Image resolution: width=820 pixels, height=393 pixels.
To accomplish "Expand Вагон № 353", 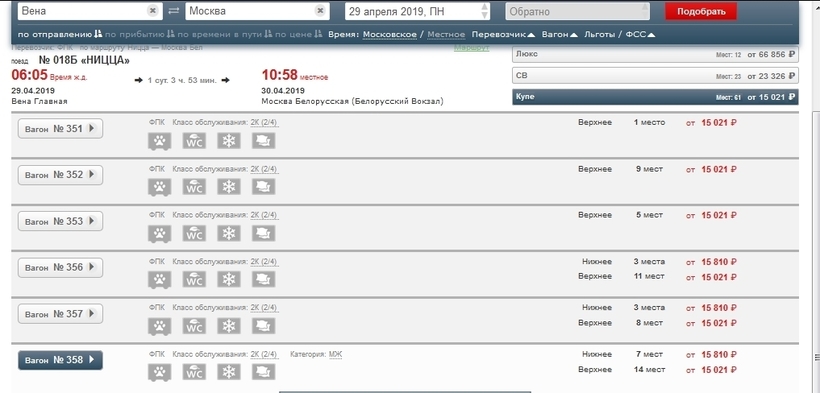I will pyautogui.click(x=60, y=221).
